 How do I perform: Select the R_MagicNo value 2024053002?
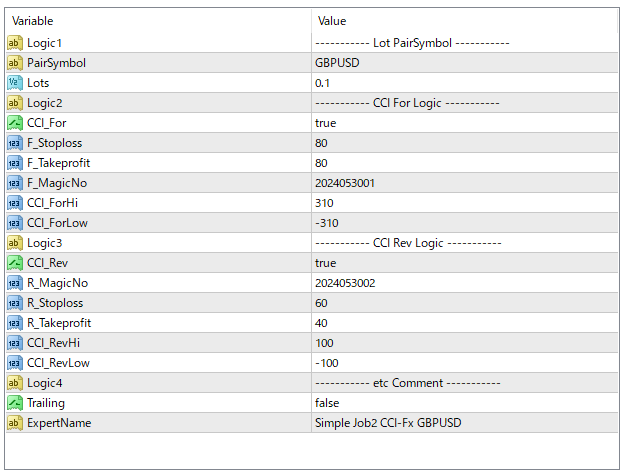pyautogui.click(x=344, y=283)
